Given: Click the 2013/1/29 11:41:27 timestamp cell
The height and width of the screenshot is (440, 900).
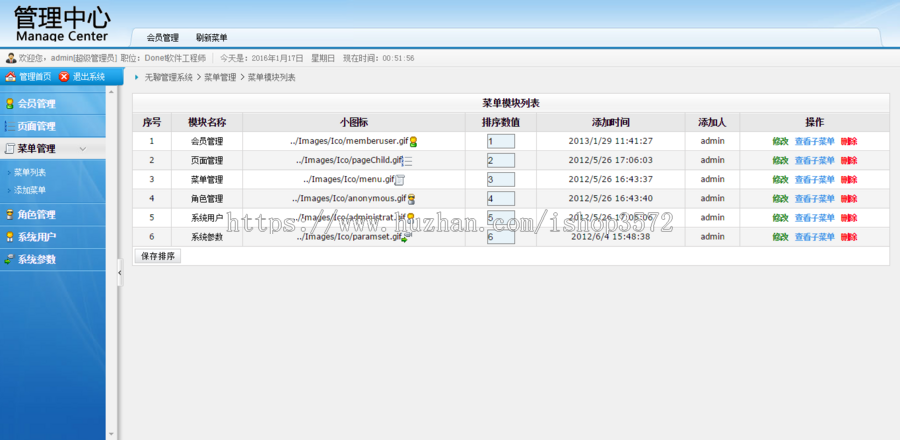Looking at the screenshot, I should 611,141.
